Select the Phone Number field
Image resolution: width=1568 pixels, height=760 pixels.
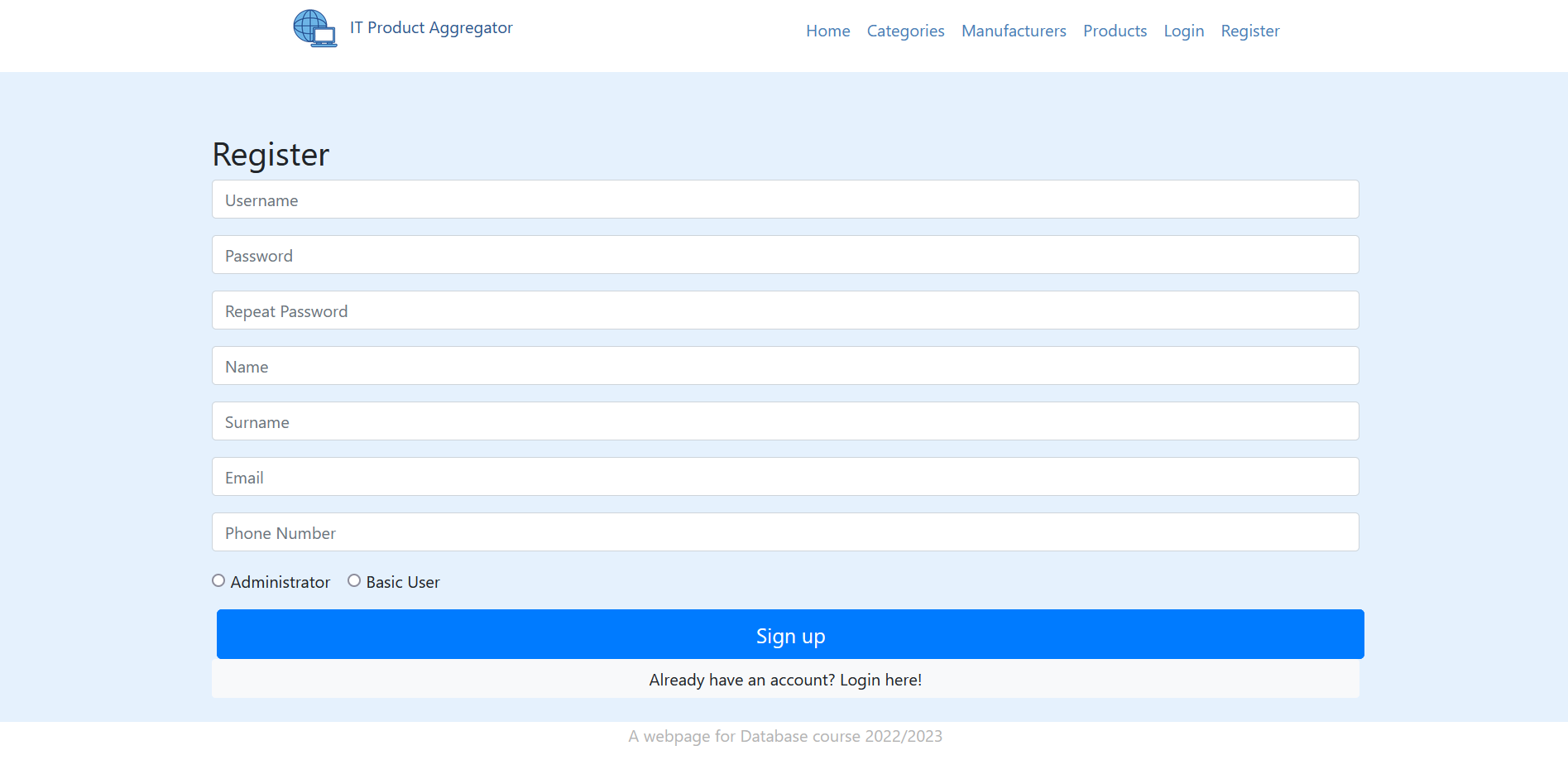[x=784, y=532]
